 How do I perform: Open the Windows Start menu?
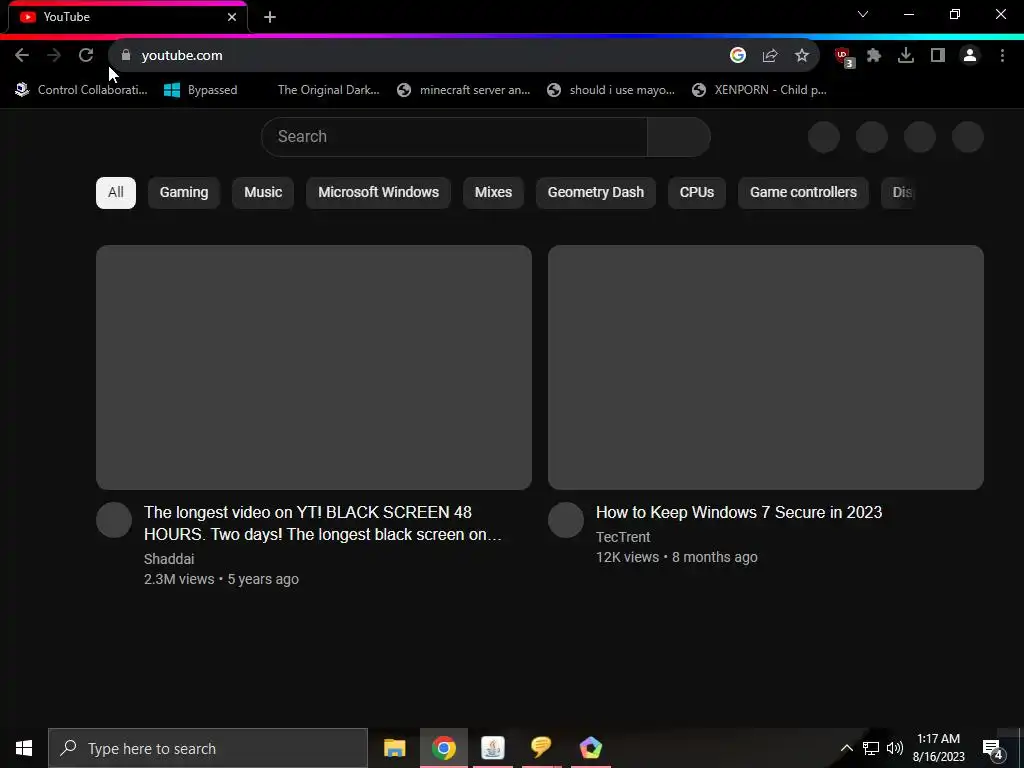tap(24, 748)
